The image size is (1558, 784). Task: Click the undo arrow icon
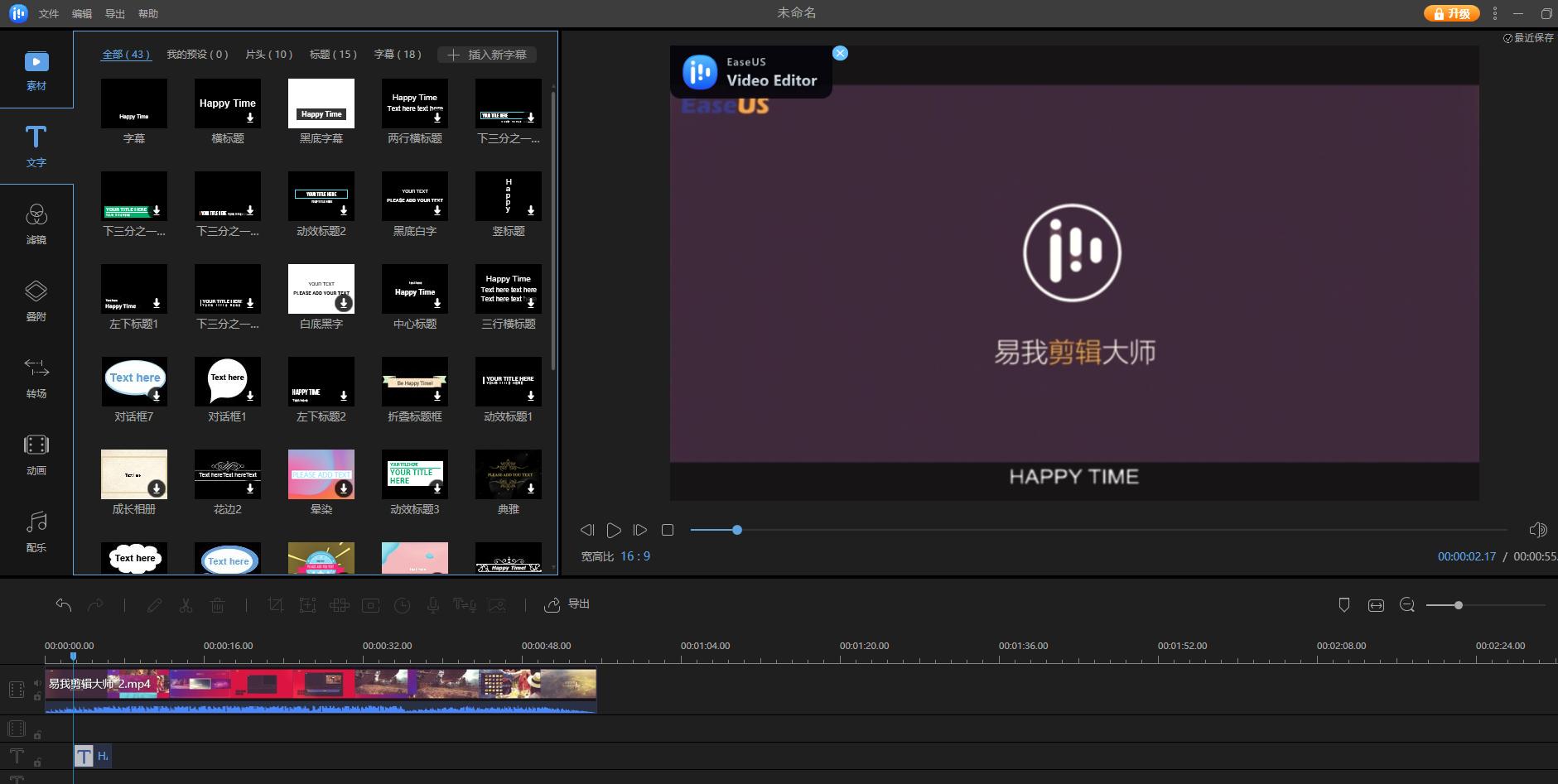[x=64, y=605]
